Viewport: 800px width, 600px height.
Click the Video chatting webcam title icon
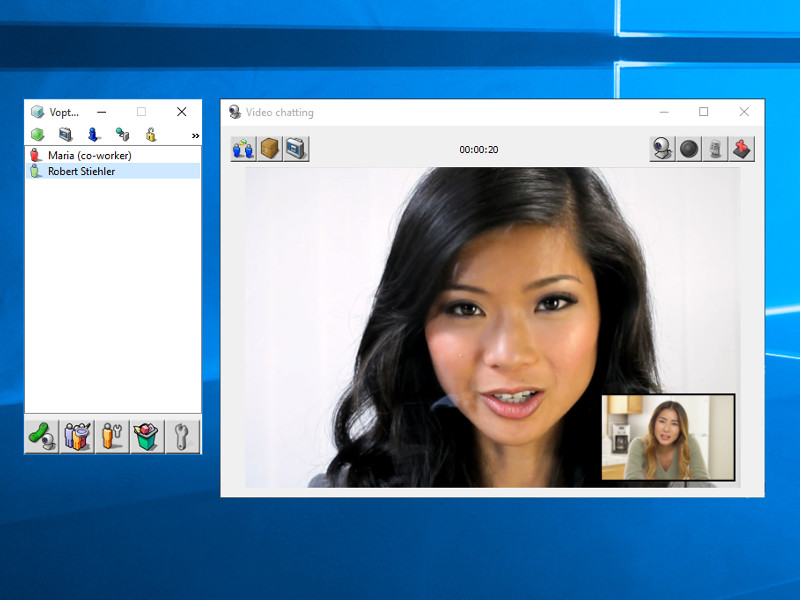click(x=235, y=112)
